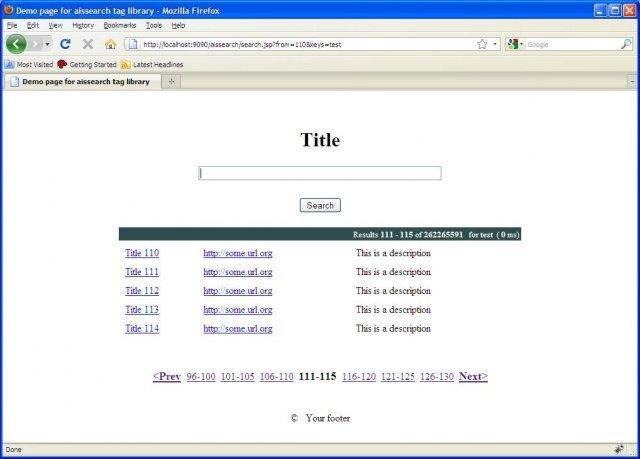Open the Title 111 link

click(142, 272)
